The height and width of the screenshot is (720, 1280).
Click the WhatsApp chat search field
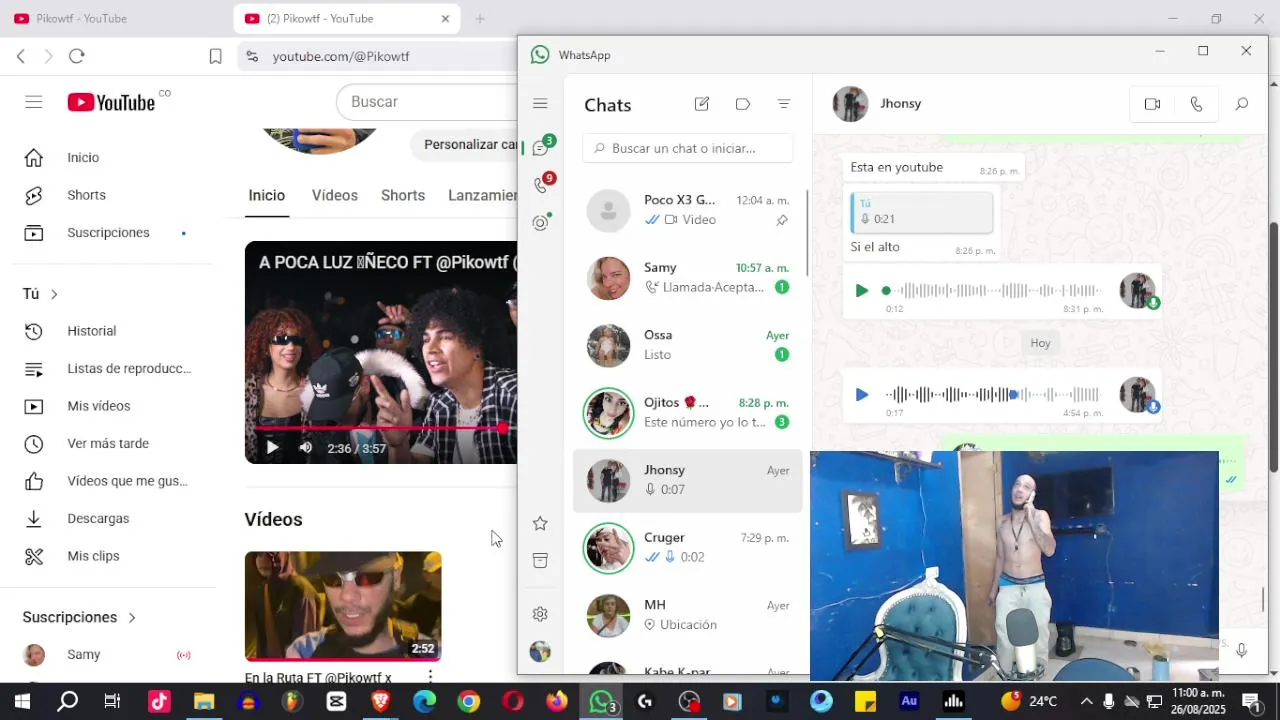[688, 148]
